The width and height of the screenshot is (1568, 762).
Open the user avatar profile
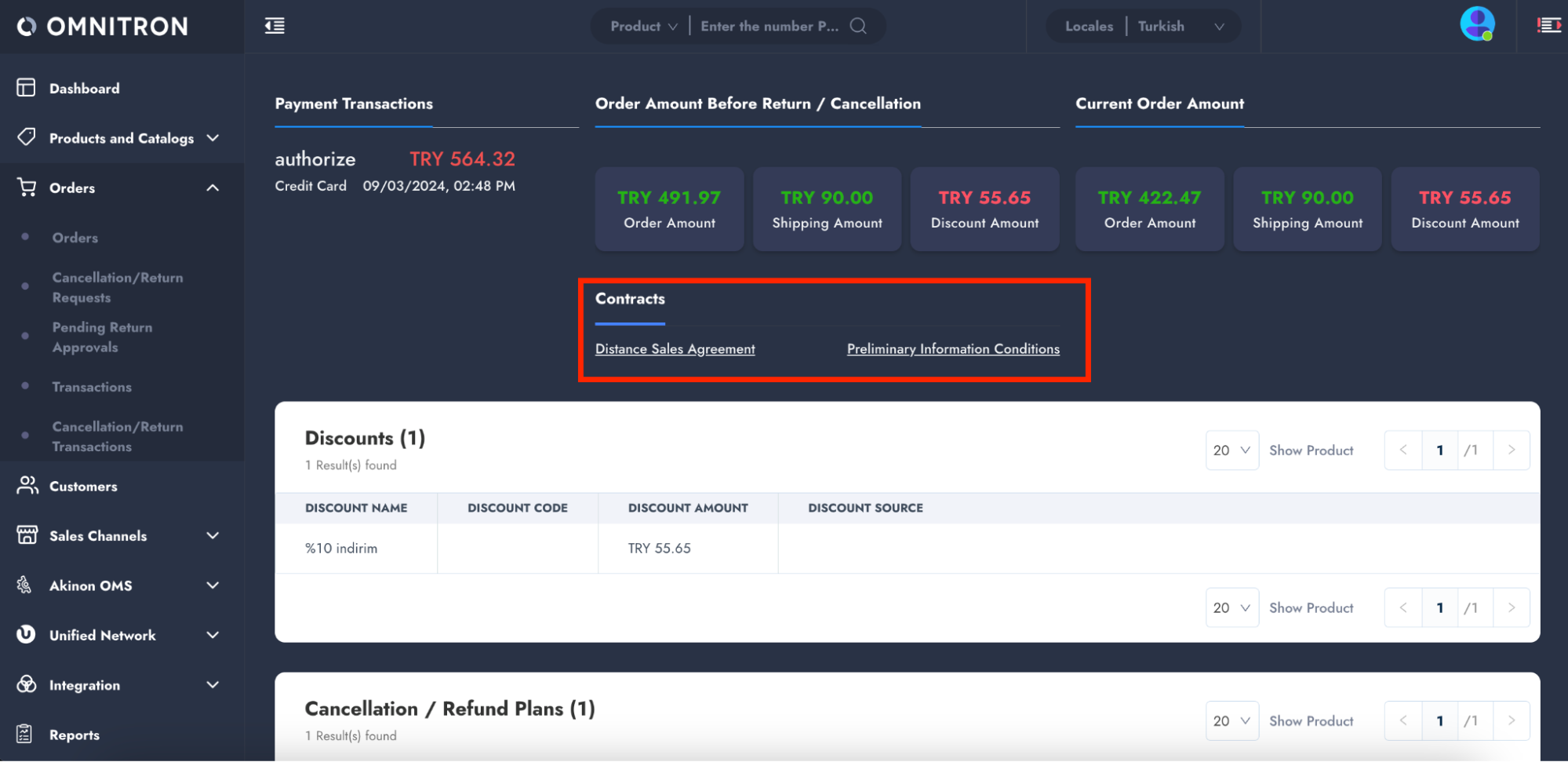pyautogui.click(x=1476, y=24)
